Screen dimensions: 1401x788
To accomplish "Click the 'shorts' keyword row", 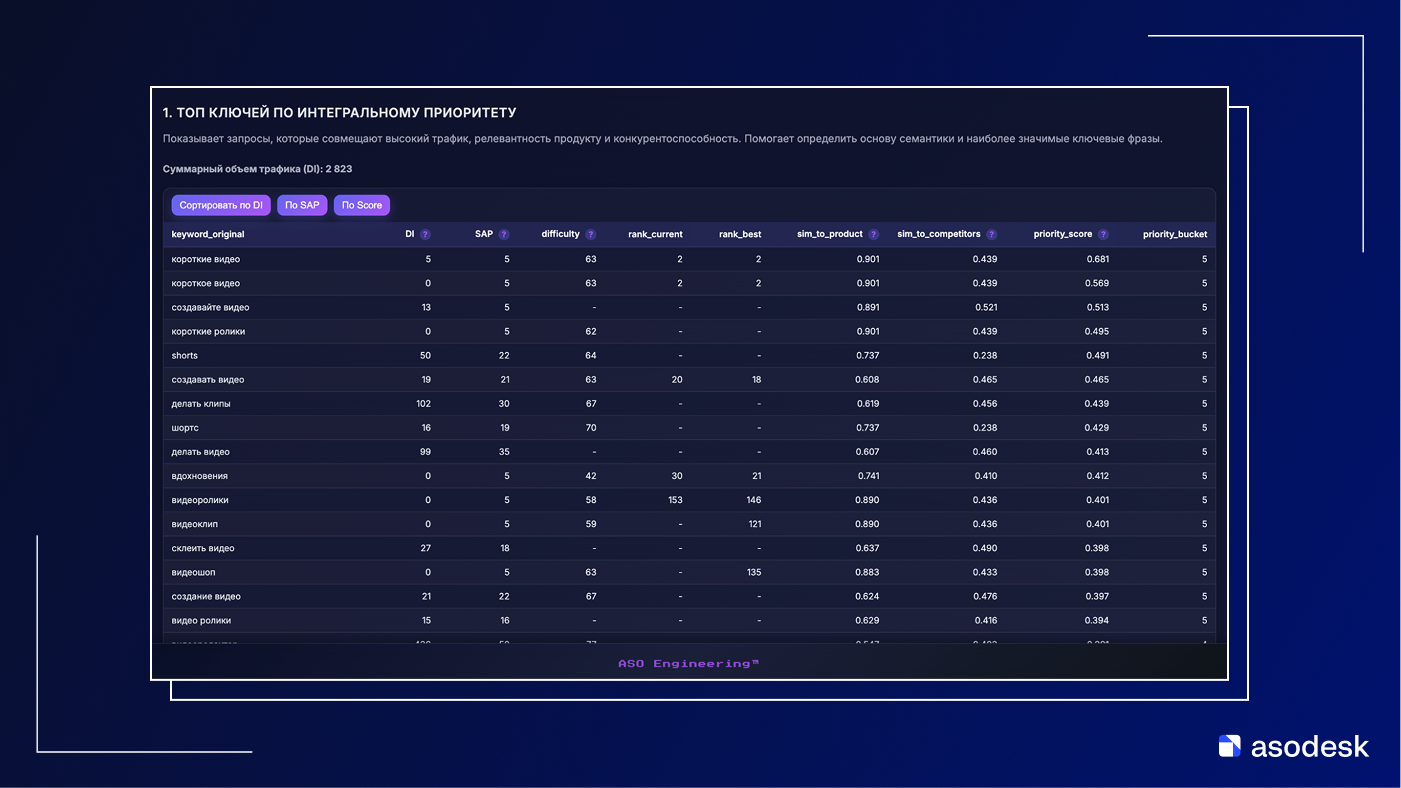I will pyautogui.click(x=185, y=356).
